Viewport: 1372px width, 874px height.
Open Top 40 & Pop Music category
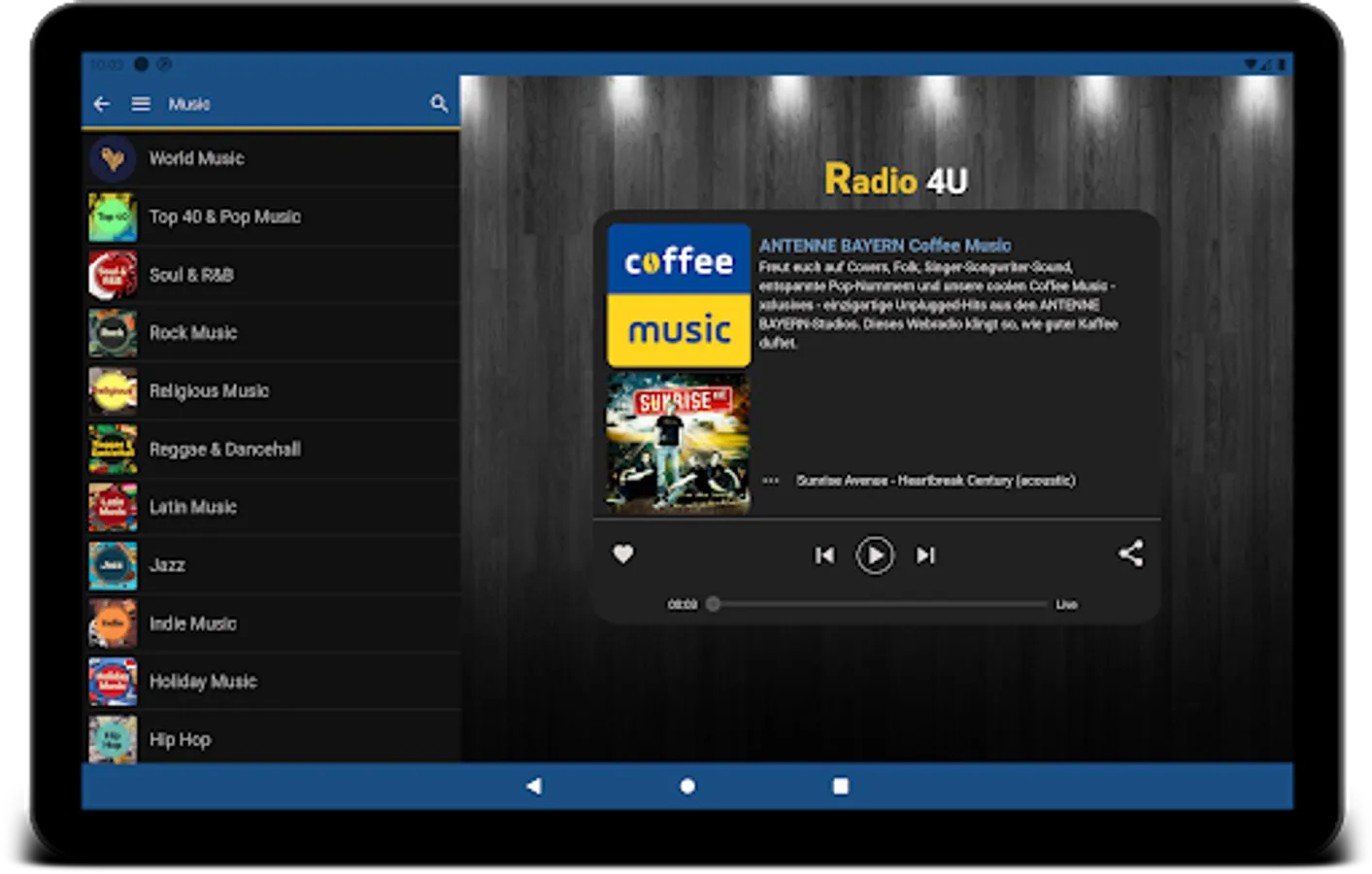coord(271,217)
